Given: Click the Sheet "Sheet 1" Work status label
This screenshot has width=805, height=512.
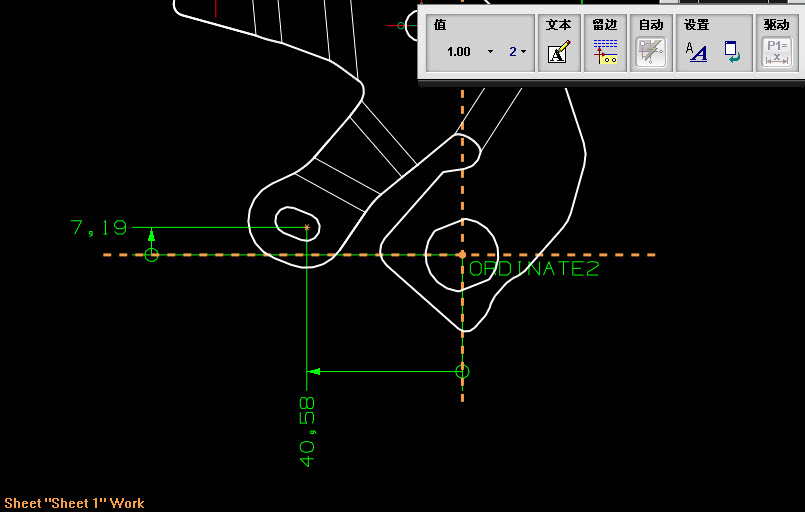Looking at the screenshot, I should point(74,503).
